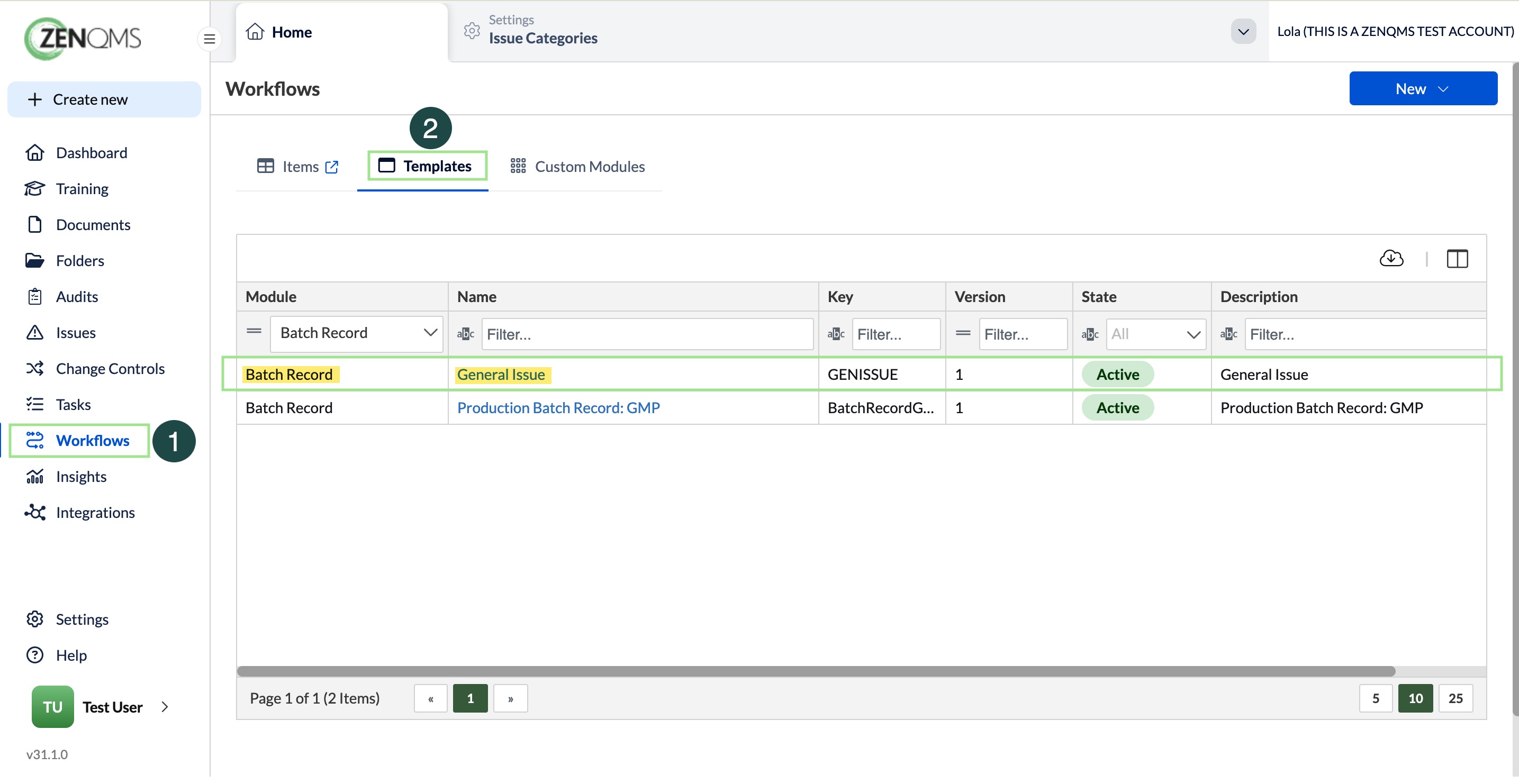
Task: Expand the Test User menu chevron
Action: click(165, 707)
